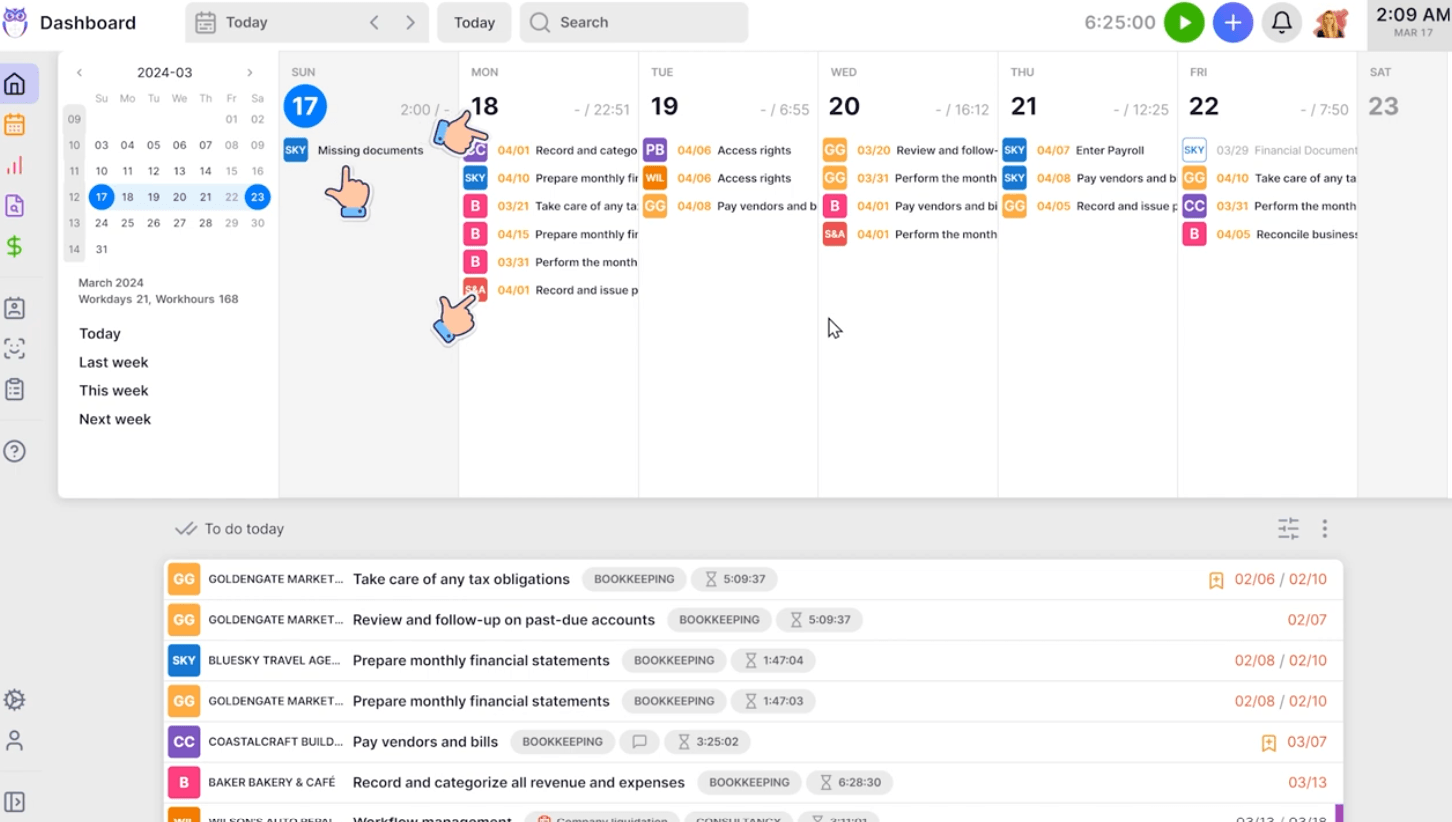Click bookmark icon on Take care of any tax obligations row
This screenshot has width=1452, height=822.
(x=1216, y=580)
